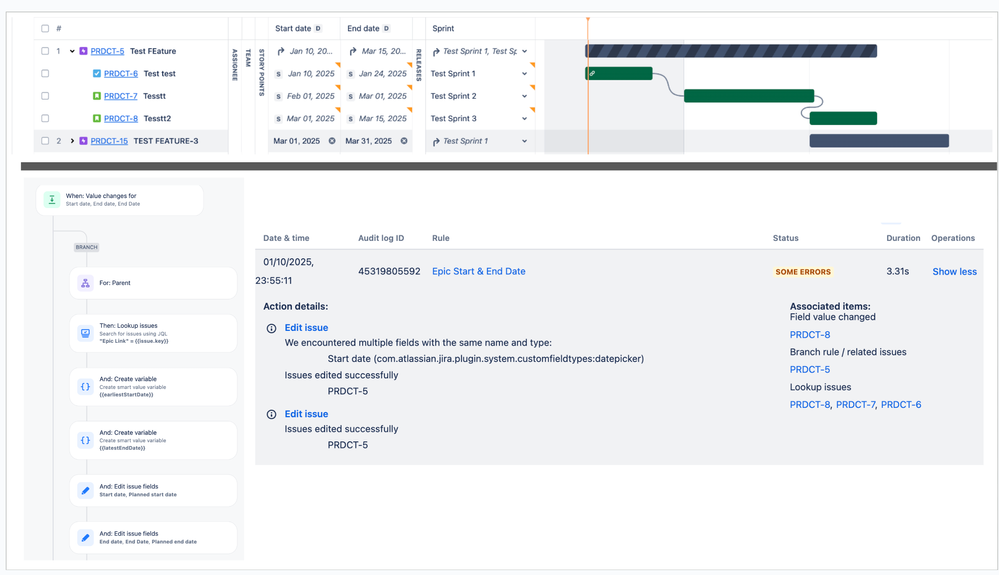Viewport: 999px width, 575px height.
Task: Open PRDCT-6 under Lookup issues
Action: (901, 404)
